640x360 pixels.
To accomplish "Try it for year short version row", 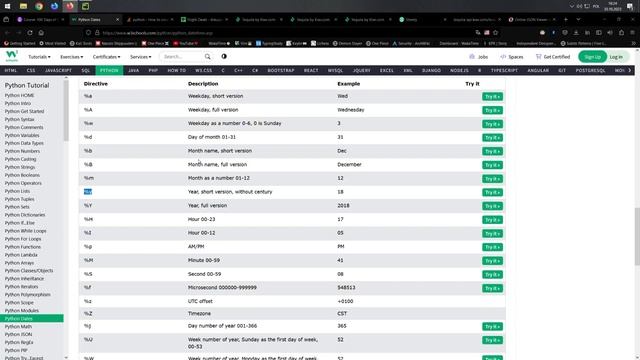I will tap(492, 192).
